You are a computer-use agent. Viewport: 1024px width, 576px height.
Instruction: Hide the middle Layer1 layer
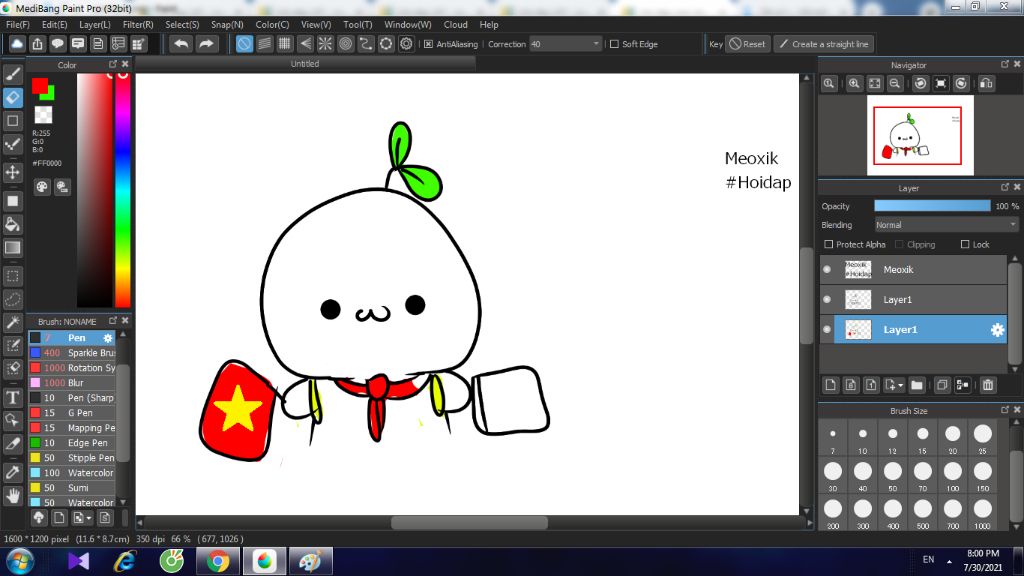pos(827,300)
